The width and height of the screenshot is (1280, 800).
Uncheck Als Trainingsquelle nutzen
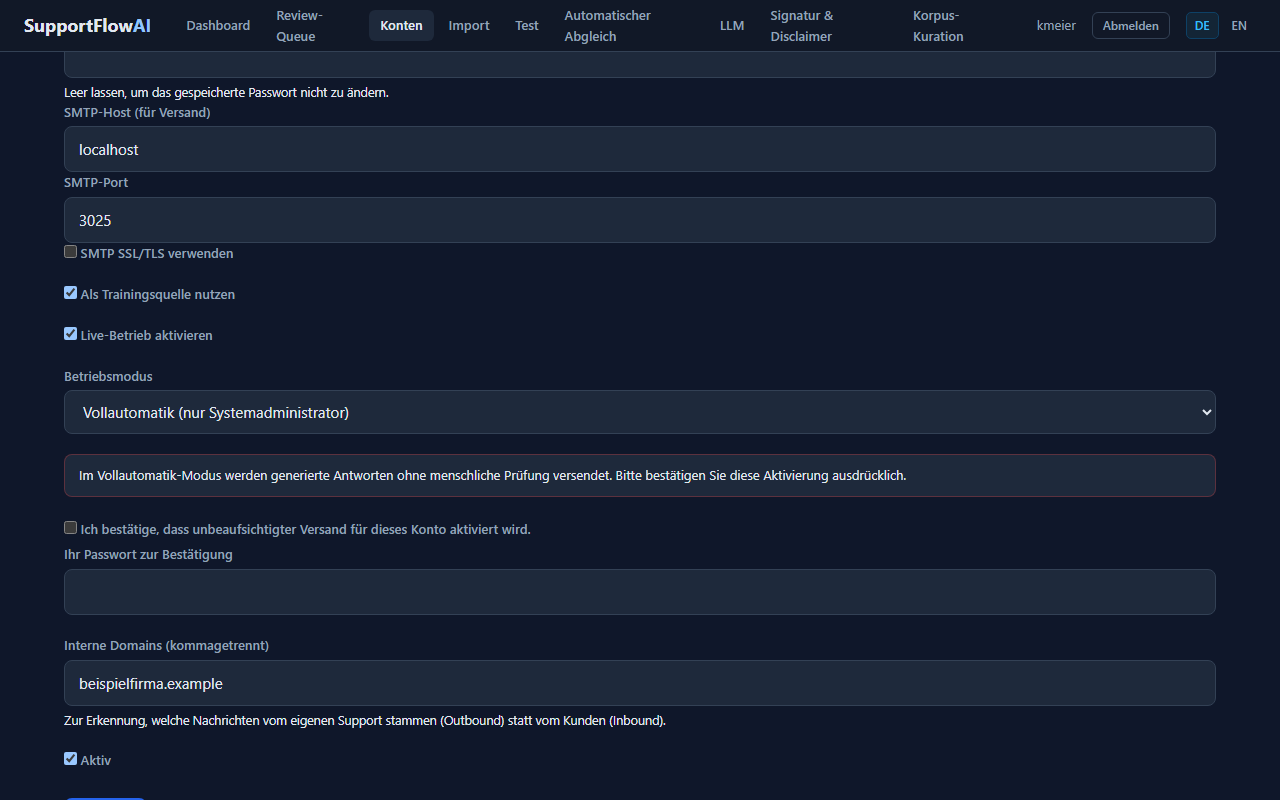pos(71,293)
